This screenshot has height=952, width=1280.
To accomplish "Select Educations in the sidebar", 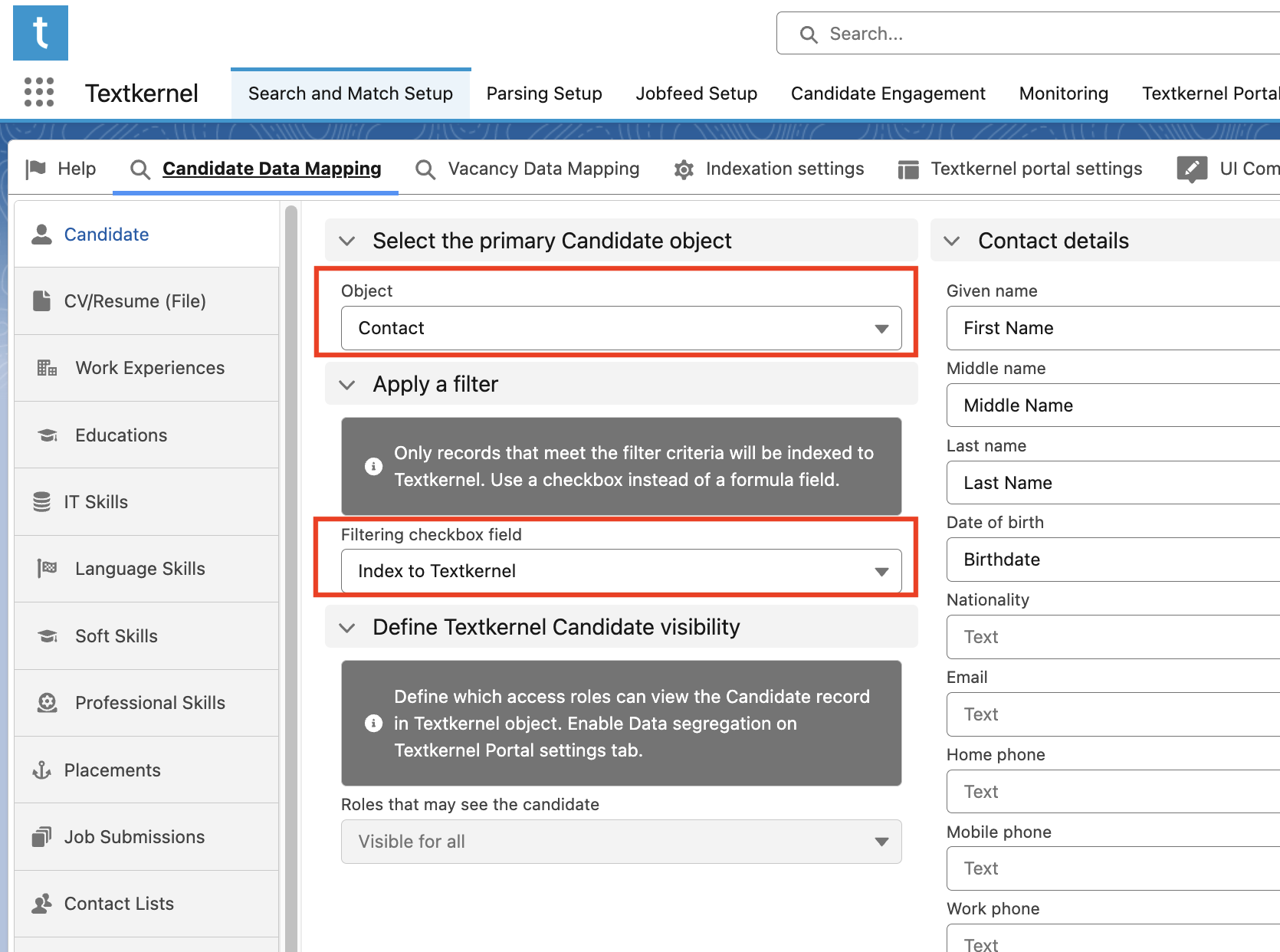I will [146, 435].
